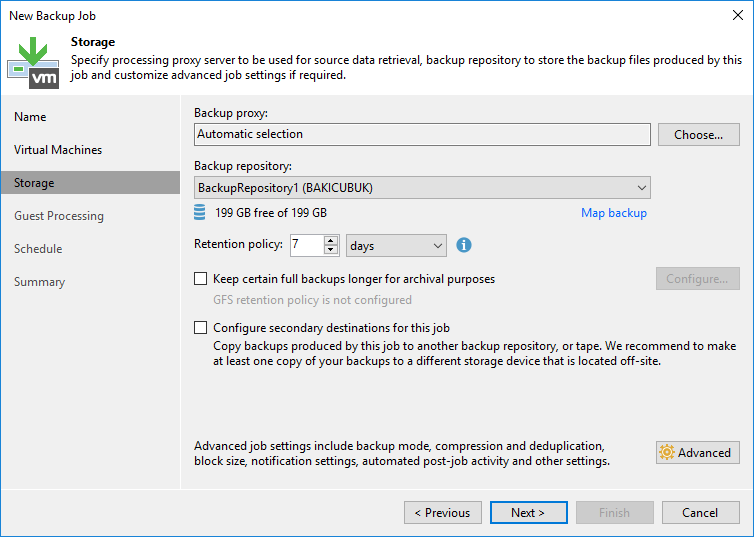Go back with the Previous button
This screenshot has height=537, width=754.
pos(441,513)
